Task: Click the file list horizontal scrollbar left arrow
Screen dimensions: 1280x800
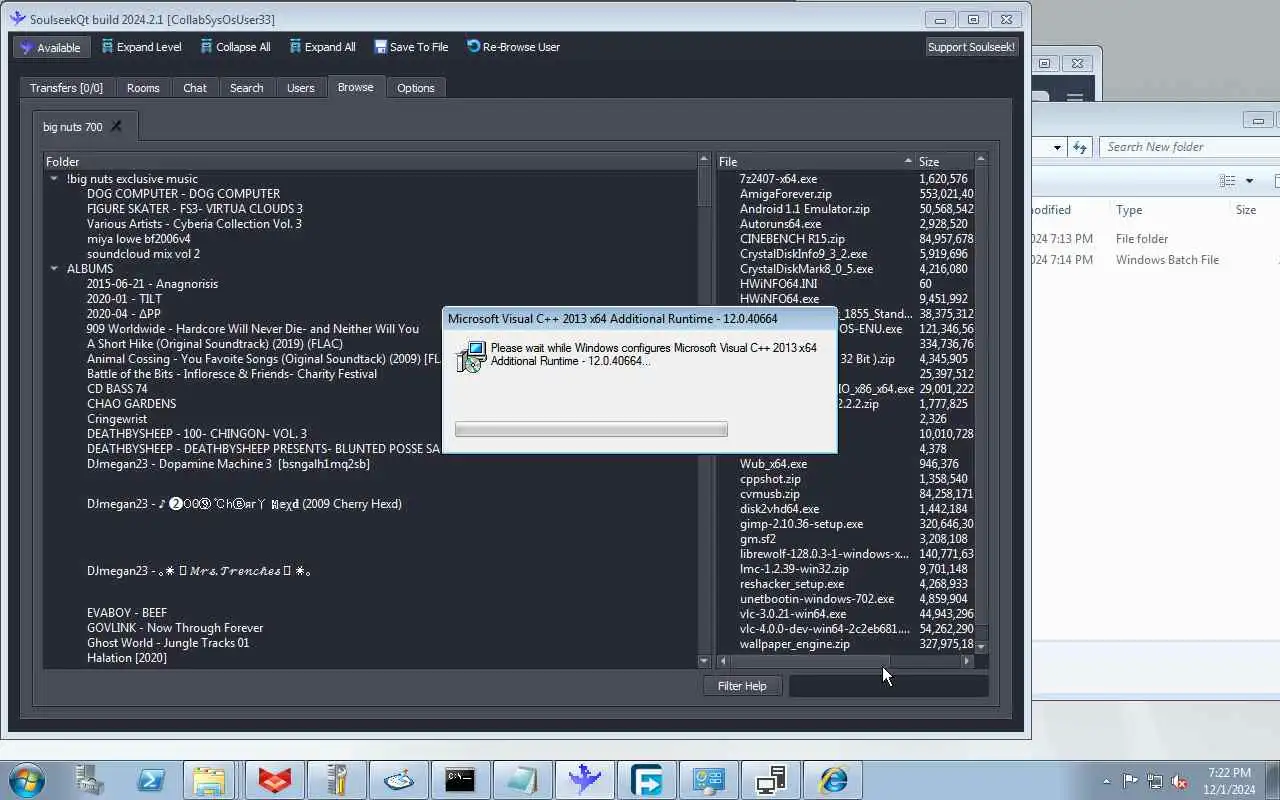Action: [724, 661]
